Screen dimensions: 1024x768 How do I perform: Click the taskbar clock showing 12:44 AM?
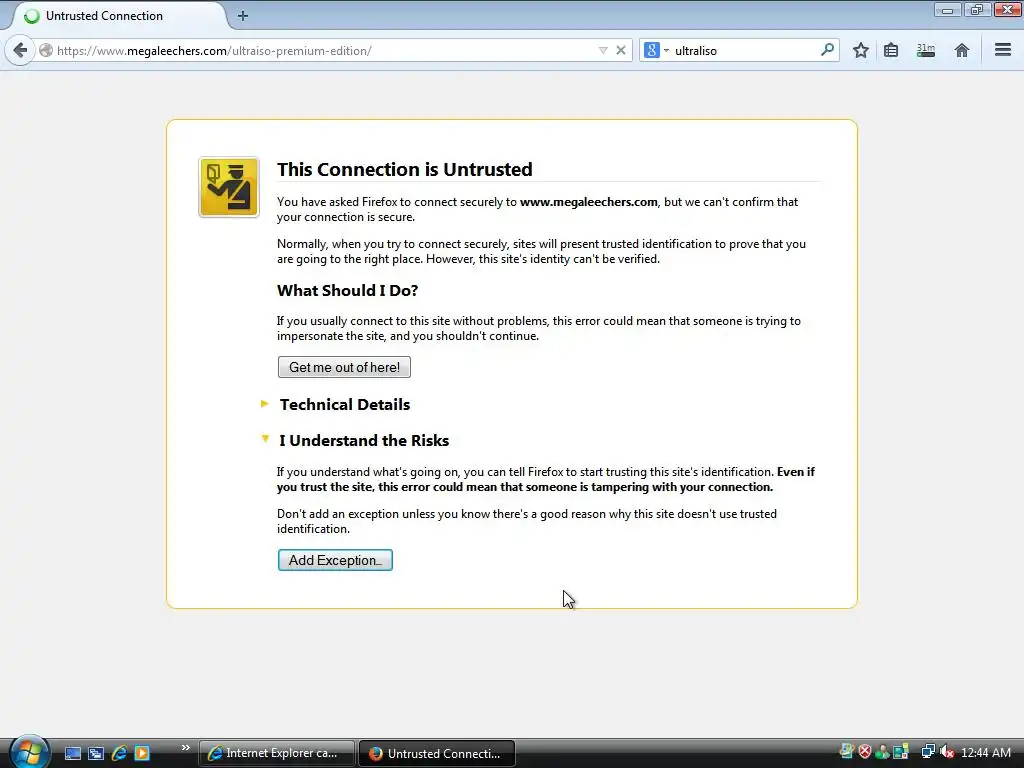click(986, 752)
